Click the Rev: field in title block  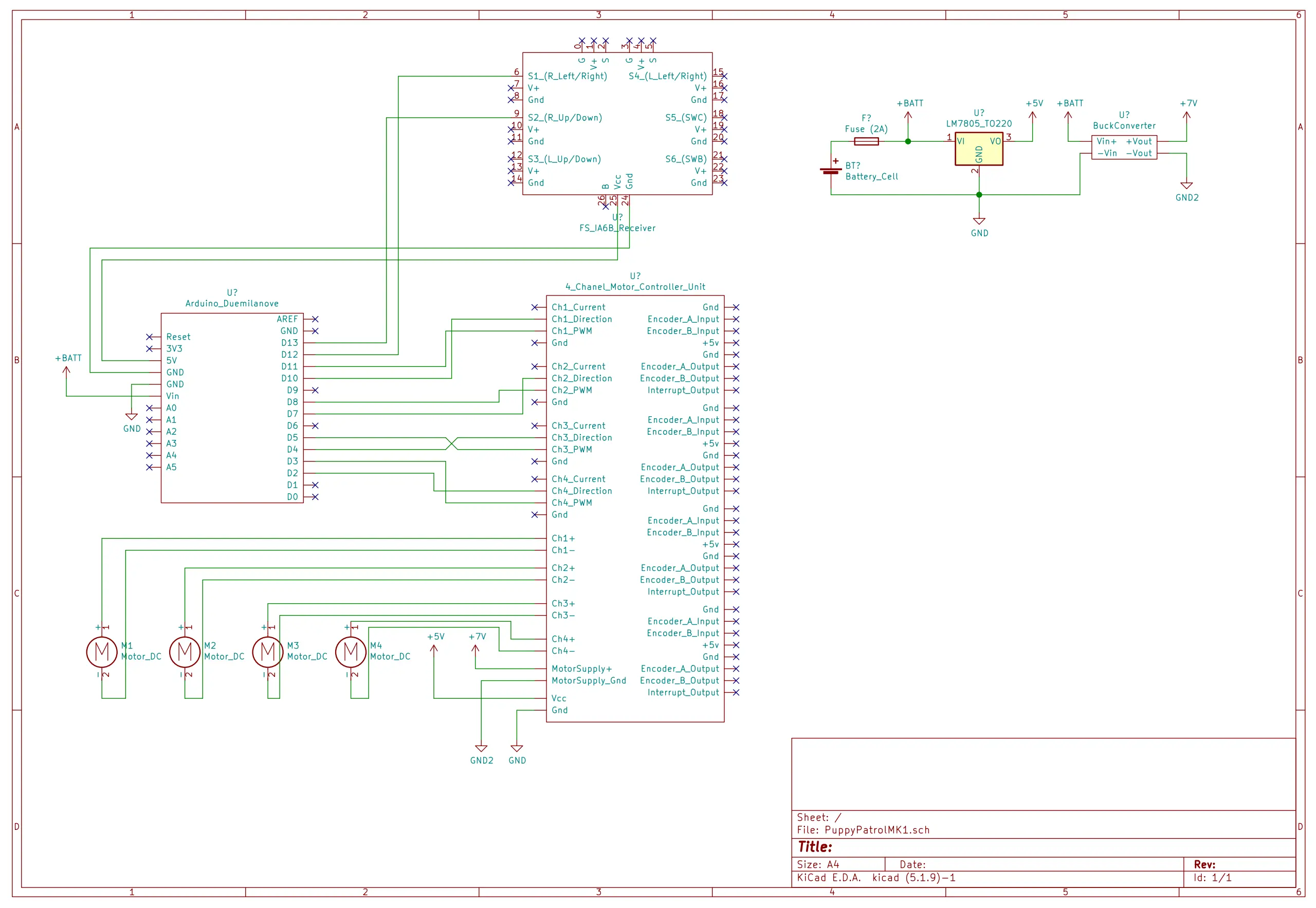click(x=1204, y=865)
